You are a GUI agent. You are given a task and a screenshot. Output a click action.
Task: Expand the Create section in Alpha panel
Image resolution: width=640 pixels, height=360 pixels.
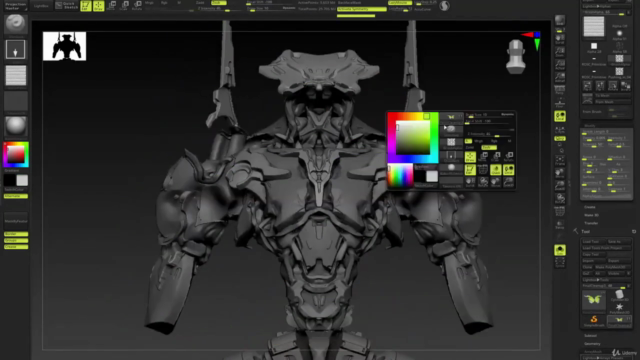[x=590, y=207]
